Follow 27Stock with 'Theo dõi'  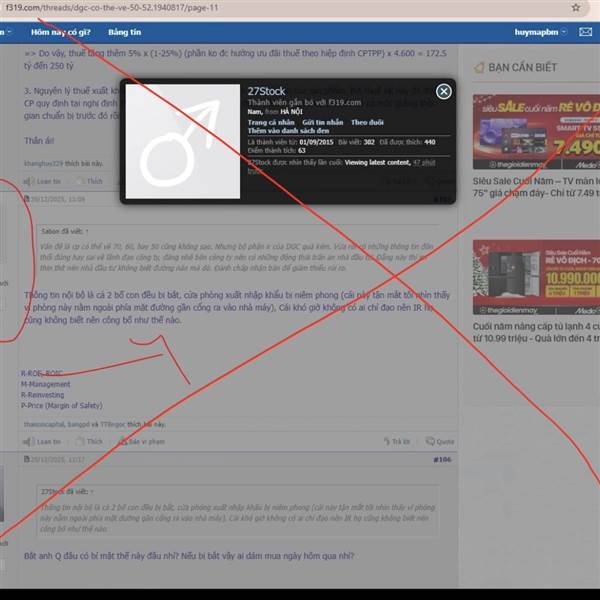click(367, 122)
